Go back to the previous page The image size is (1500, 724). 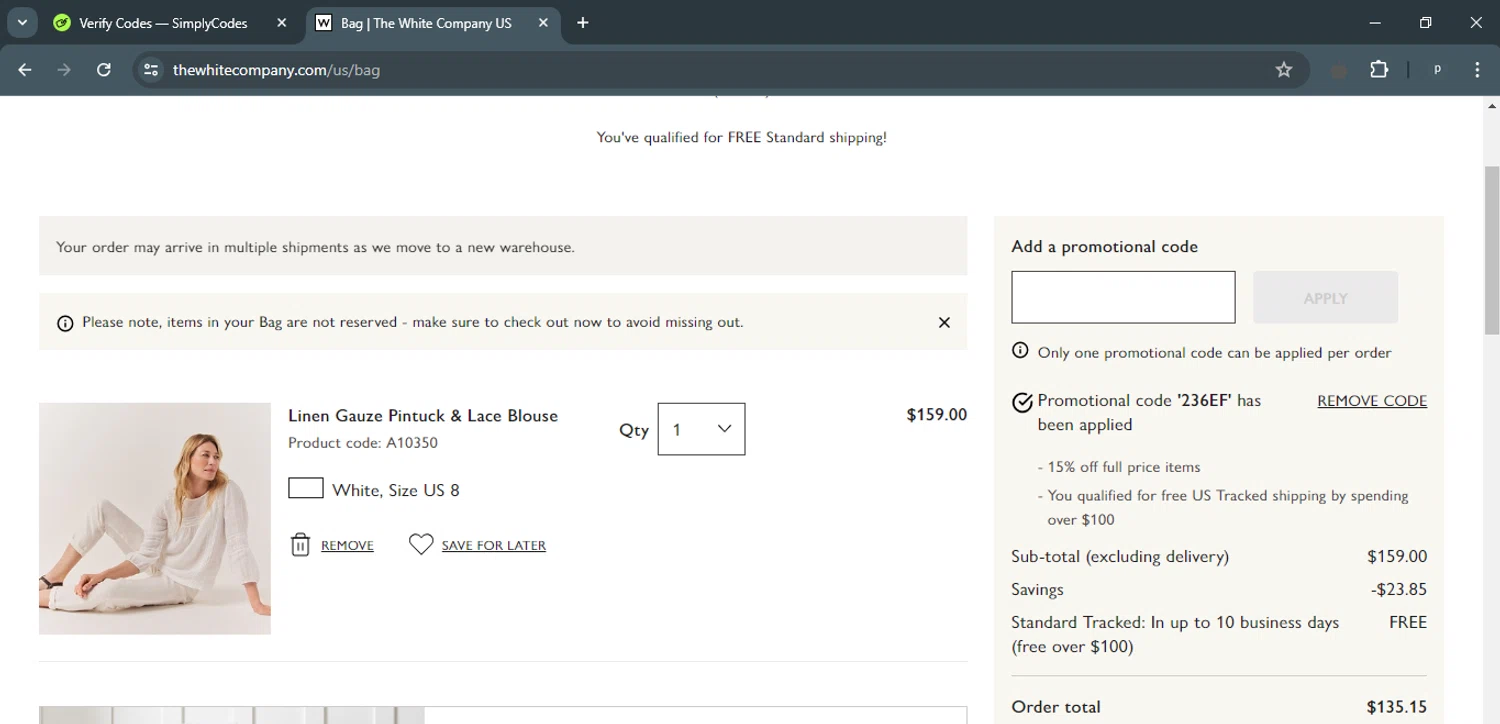tap(25, 70)
